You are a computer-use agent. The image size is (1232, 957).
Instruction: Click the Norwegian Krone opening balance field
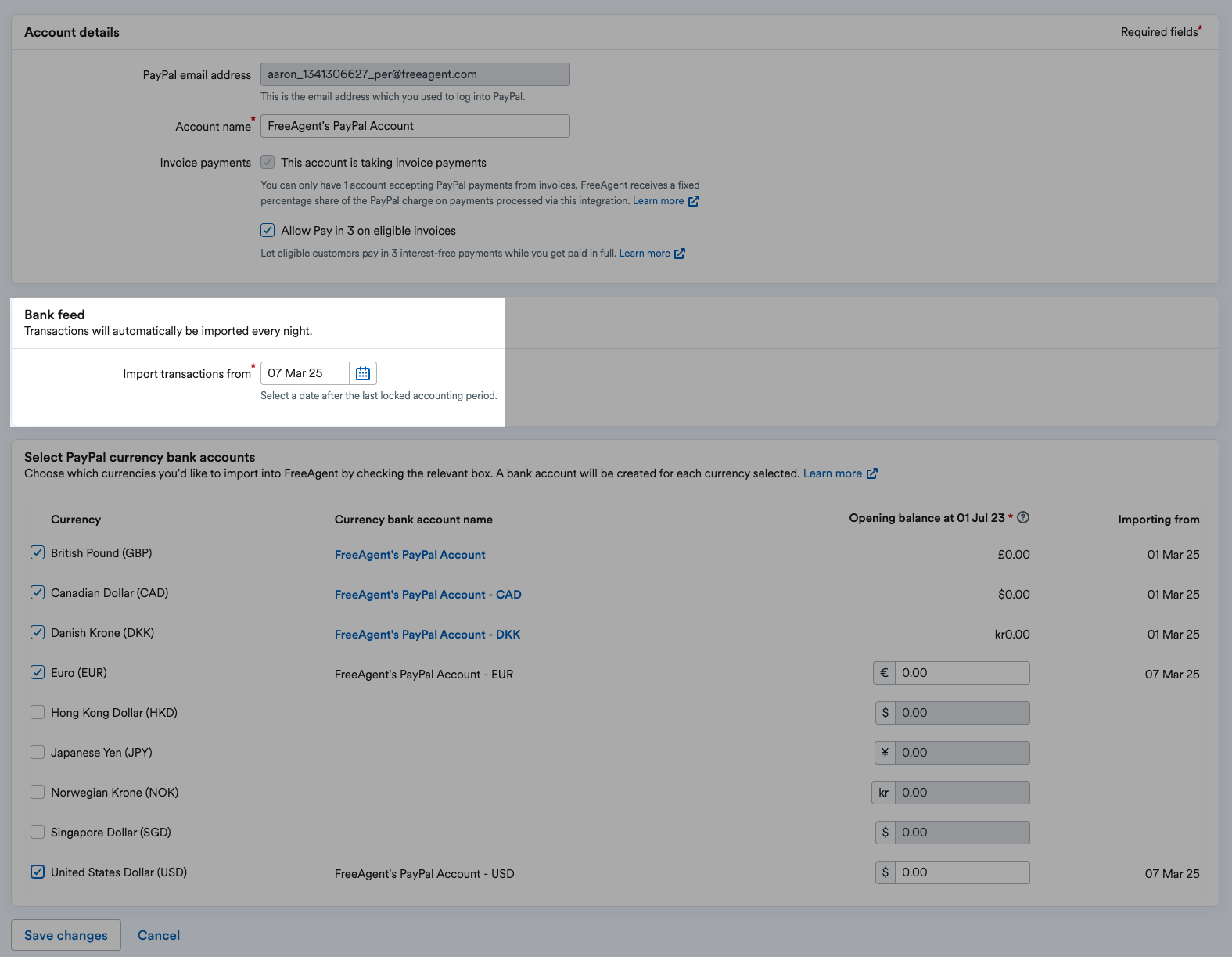pos(962,793)
